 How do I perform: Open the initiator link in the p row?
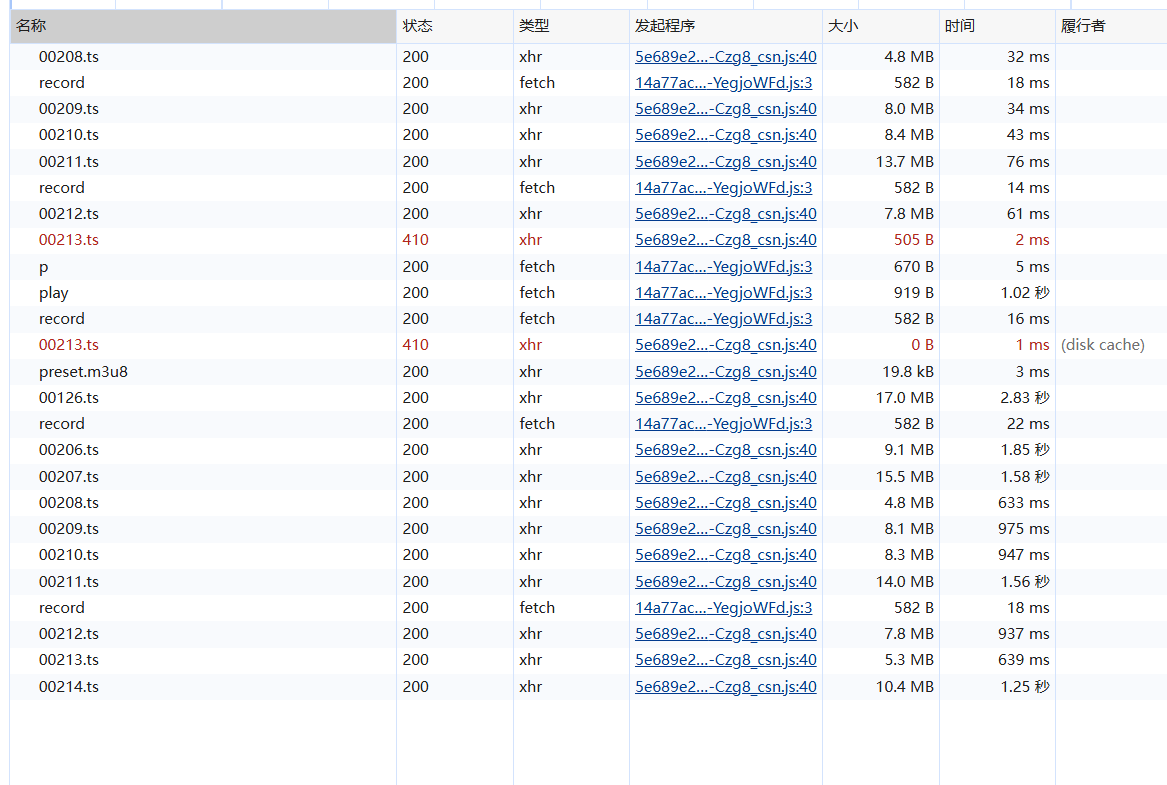coord(723,266)
